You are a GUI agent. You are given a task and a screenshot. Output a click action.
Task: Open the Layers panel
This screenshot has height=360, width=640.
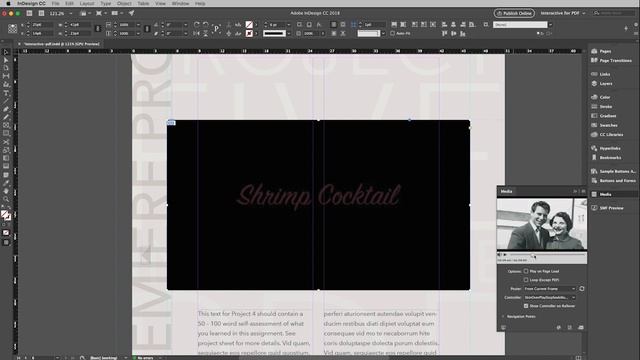[602, 83]
